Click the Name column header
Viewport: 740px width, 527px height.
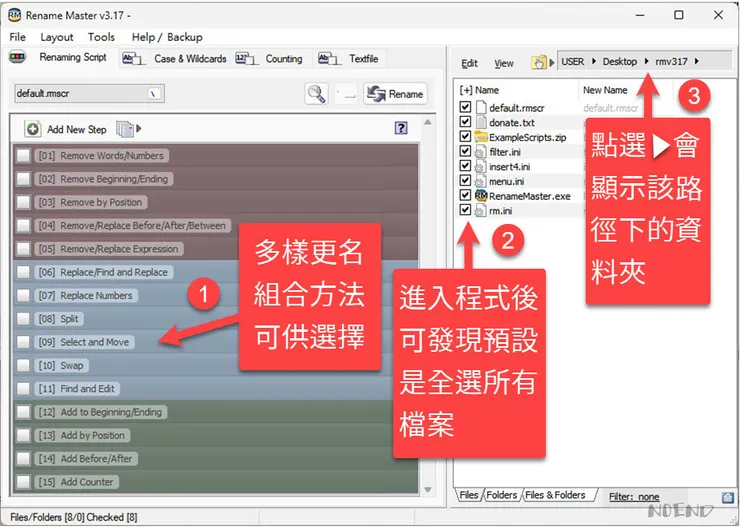[x=487, y=90]
